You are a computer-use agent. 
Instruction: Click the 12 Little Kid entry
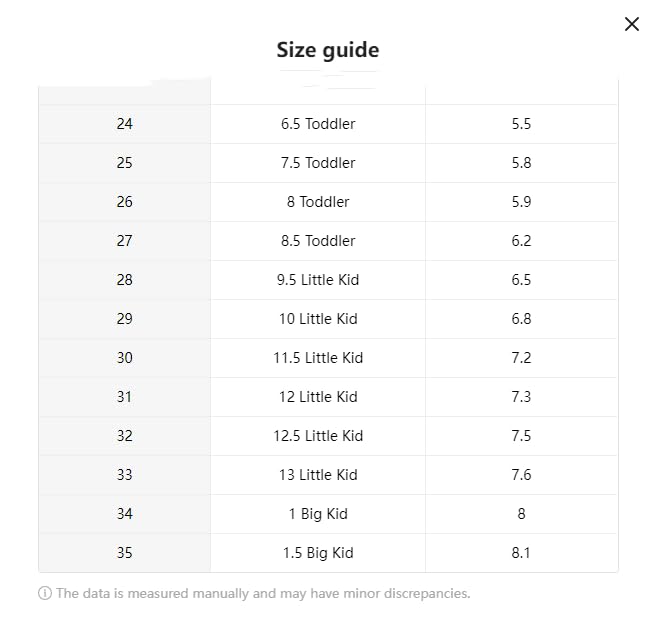(318, 397)
